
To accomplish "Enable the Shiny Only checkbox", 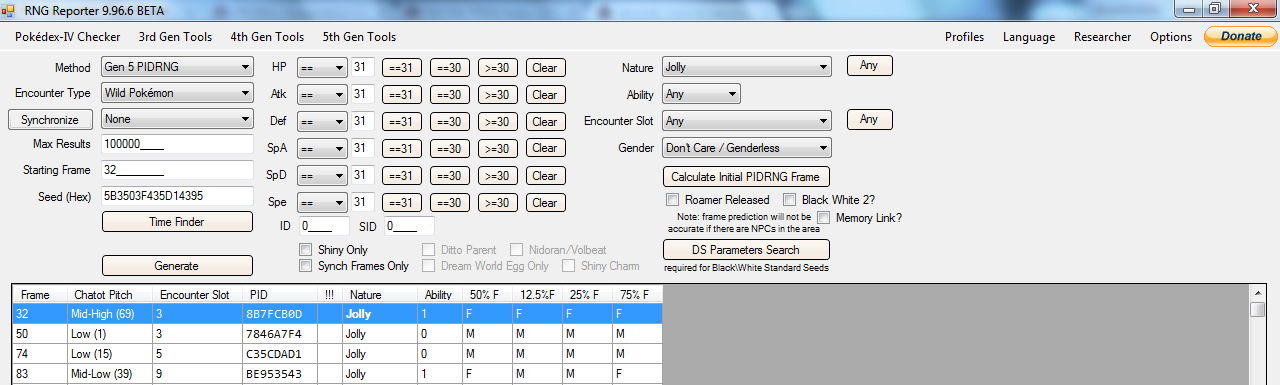I will [x=306, y=249].
